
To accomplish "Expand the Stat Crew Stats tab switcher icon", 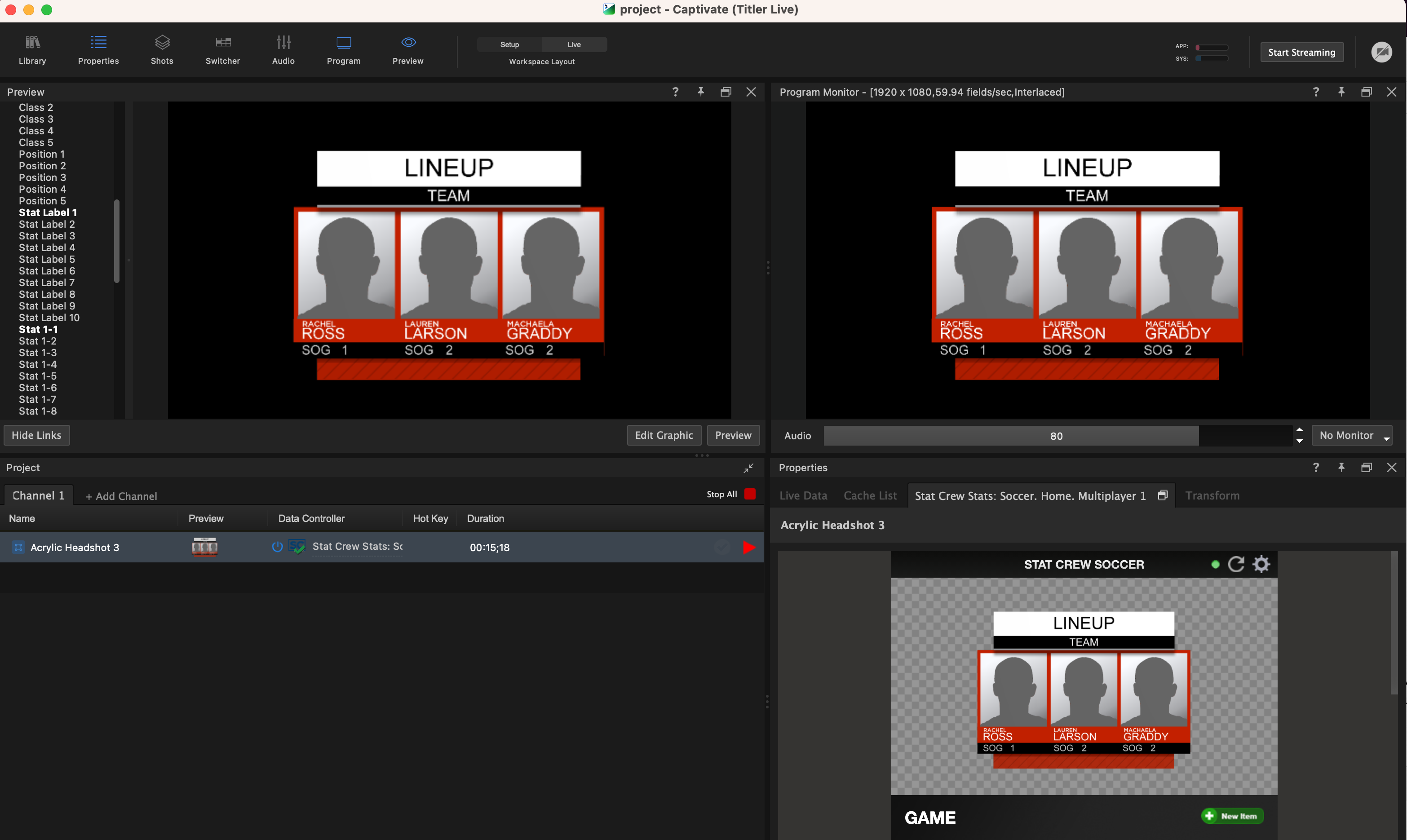I will tap(1163, 495).
